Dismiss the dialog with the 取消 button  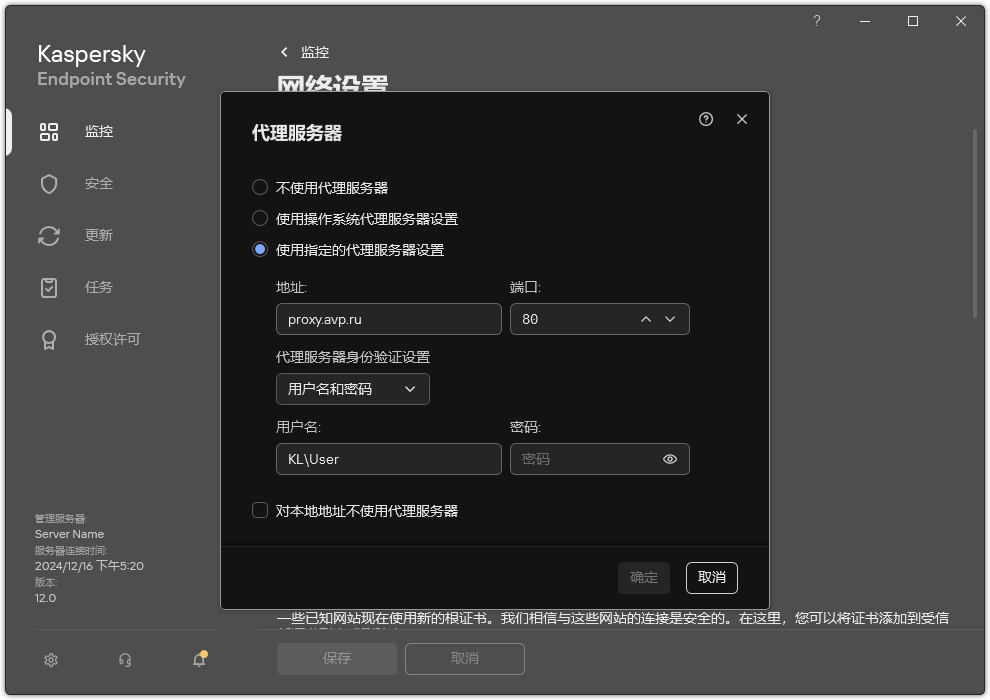click(x=711, y=578)
